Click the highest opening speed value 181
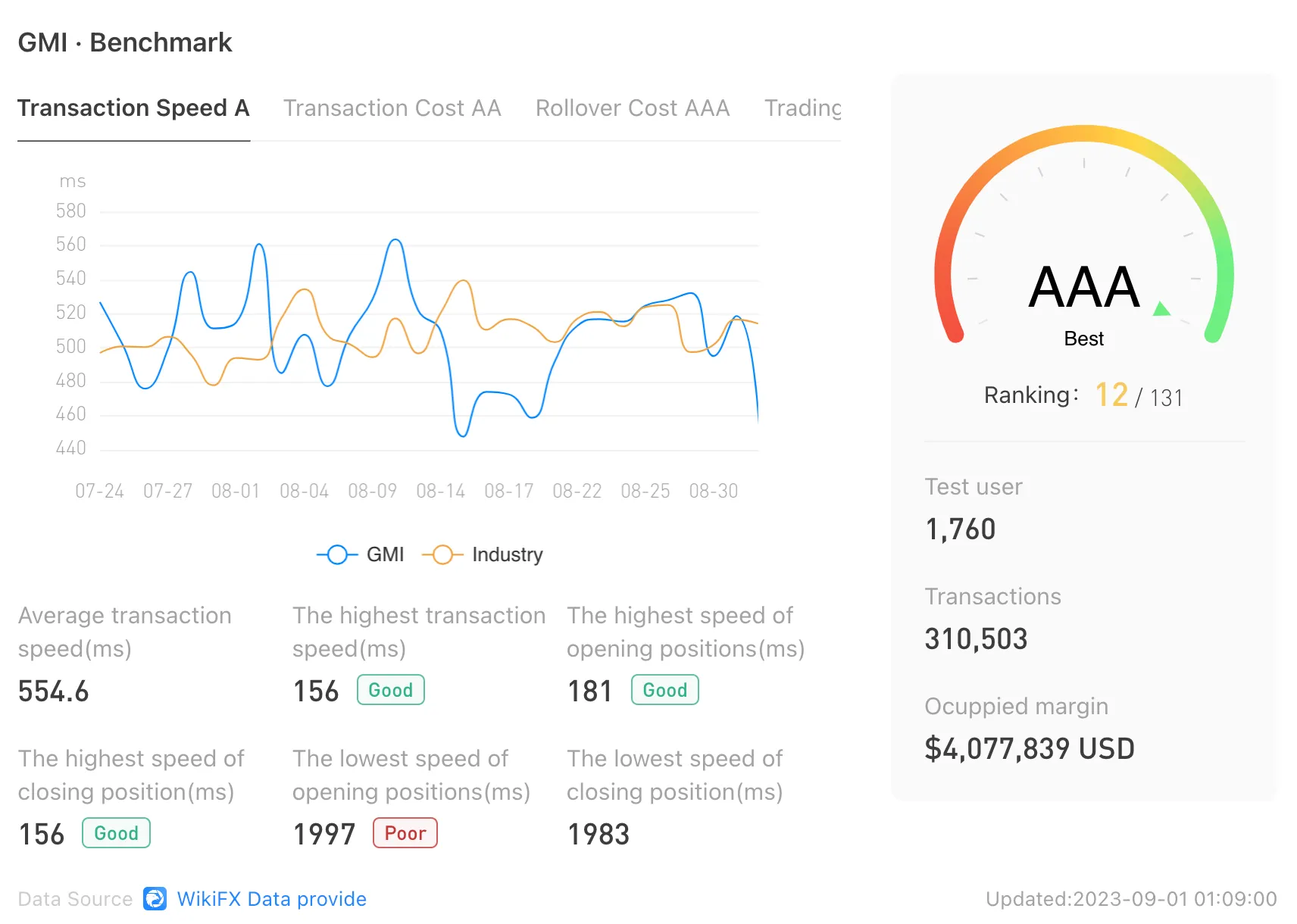Viewport: 1297px width, 924px height. 590,691
